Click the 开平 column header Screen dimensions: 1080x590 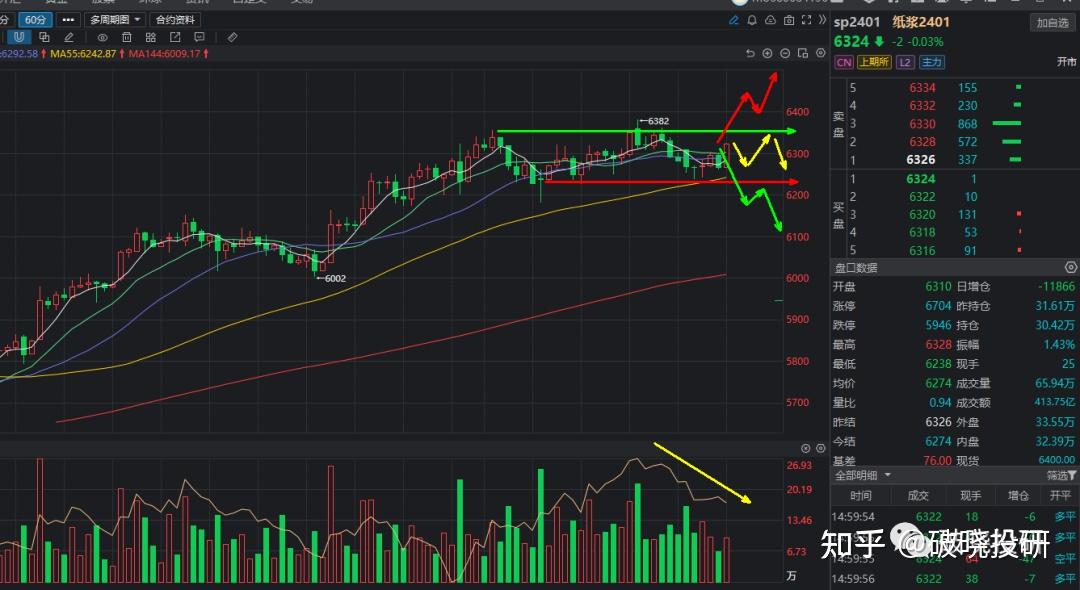click(x=1060, y=495)
